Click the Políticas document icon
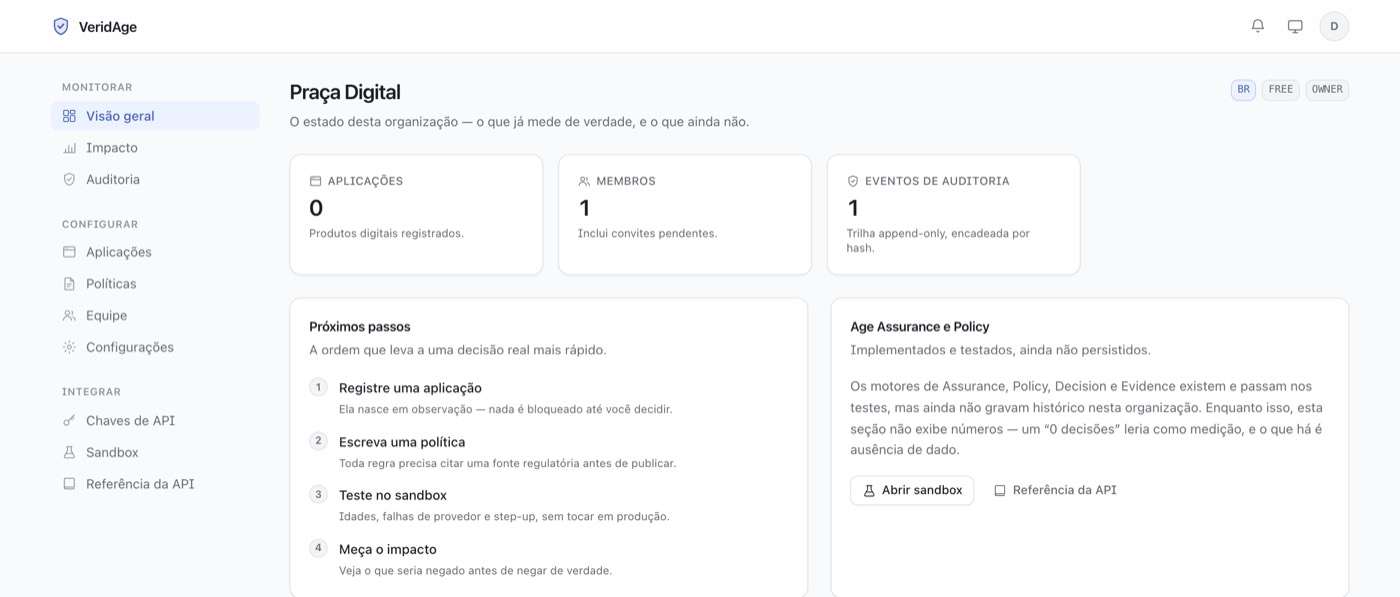 [x=69, y=284]
